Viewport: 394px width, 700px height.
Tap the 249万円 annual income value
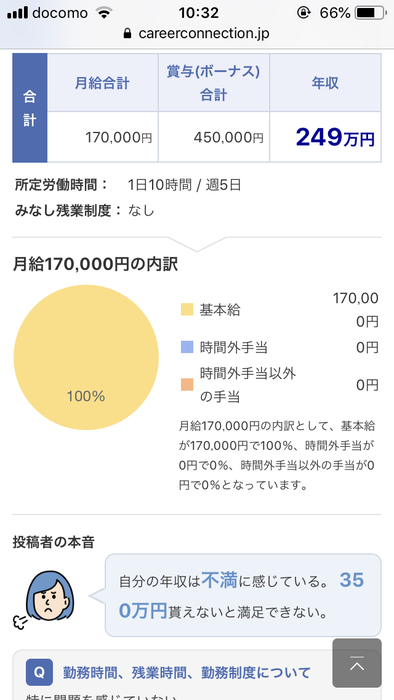(335, 137)
